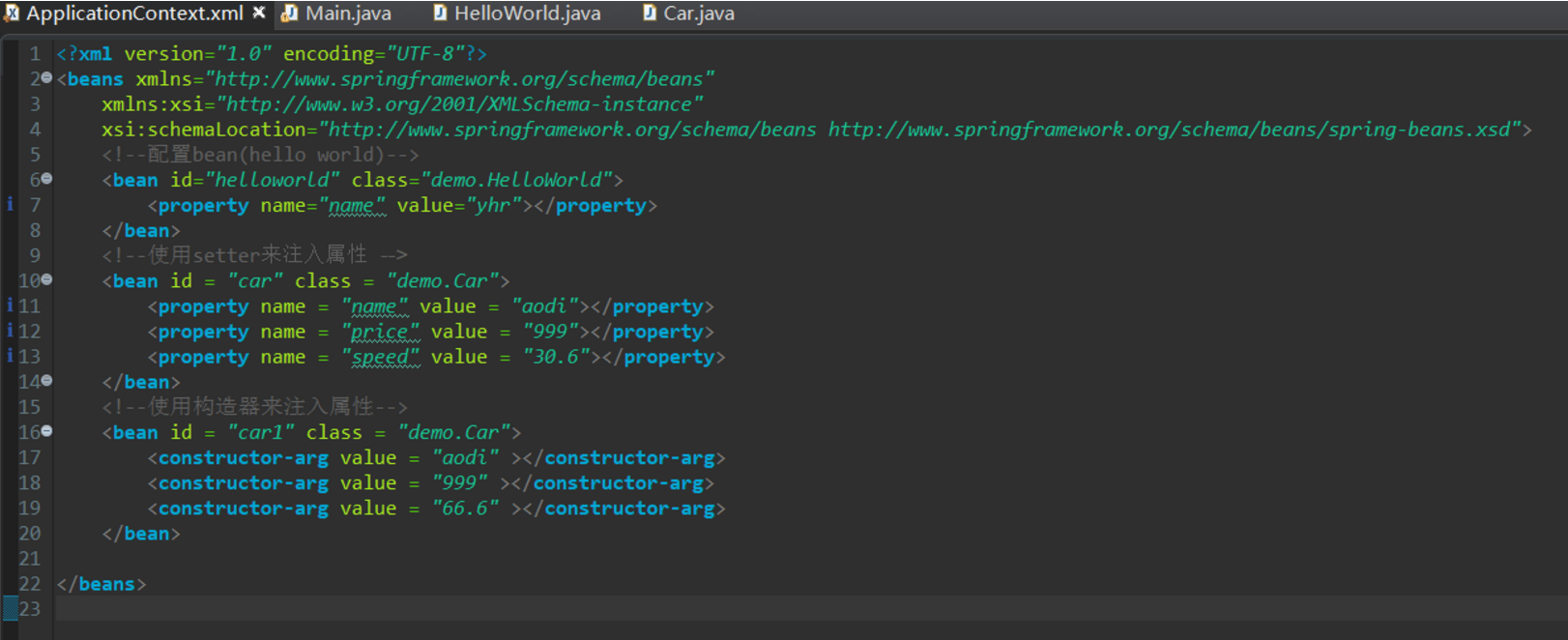Place cursor on empty line 23
Image resolution: width=1568 pixels, height=640 pixels.
pos(387,609)
